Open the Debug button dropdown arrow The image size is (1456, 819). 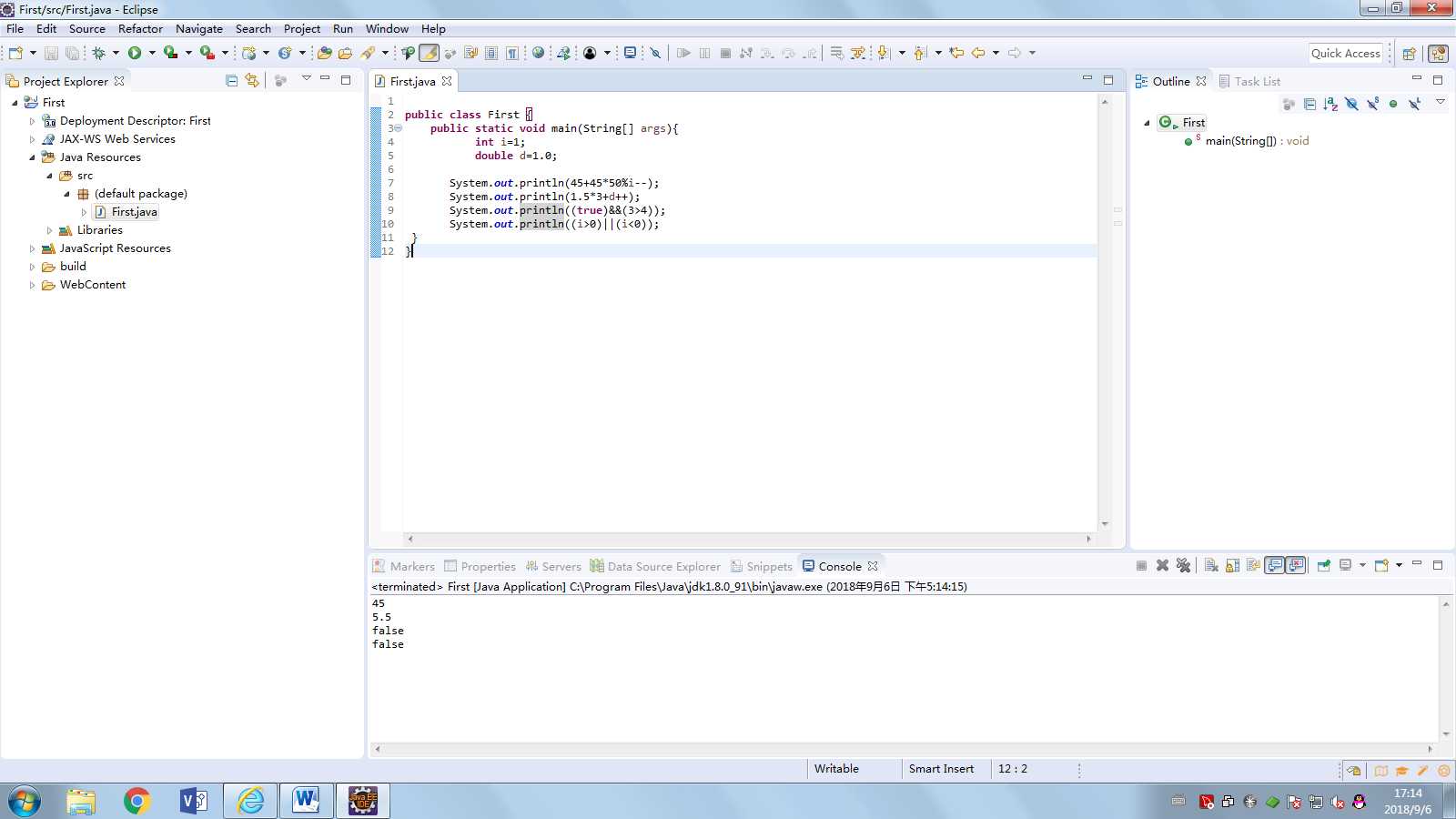116,53
